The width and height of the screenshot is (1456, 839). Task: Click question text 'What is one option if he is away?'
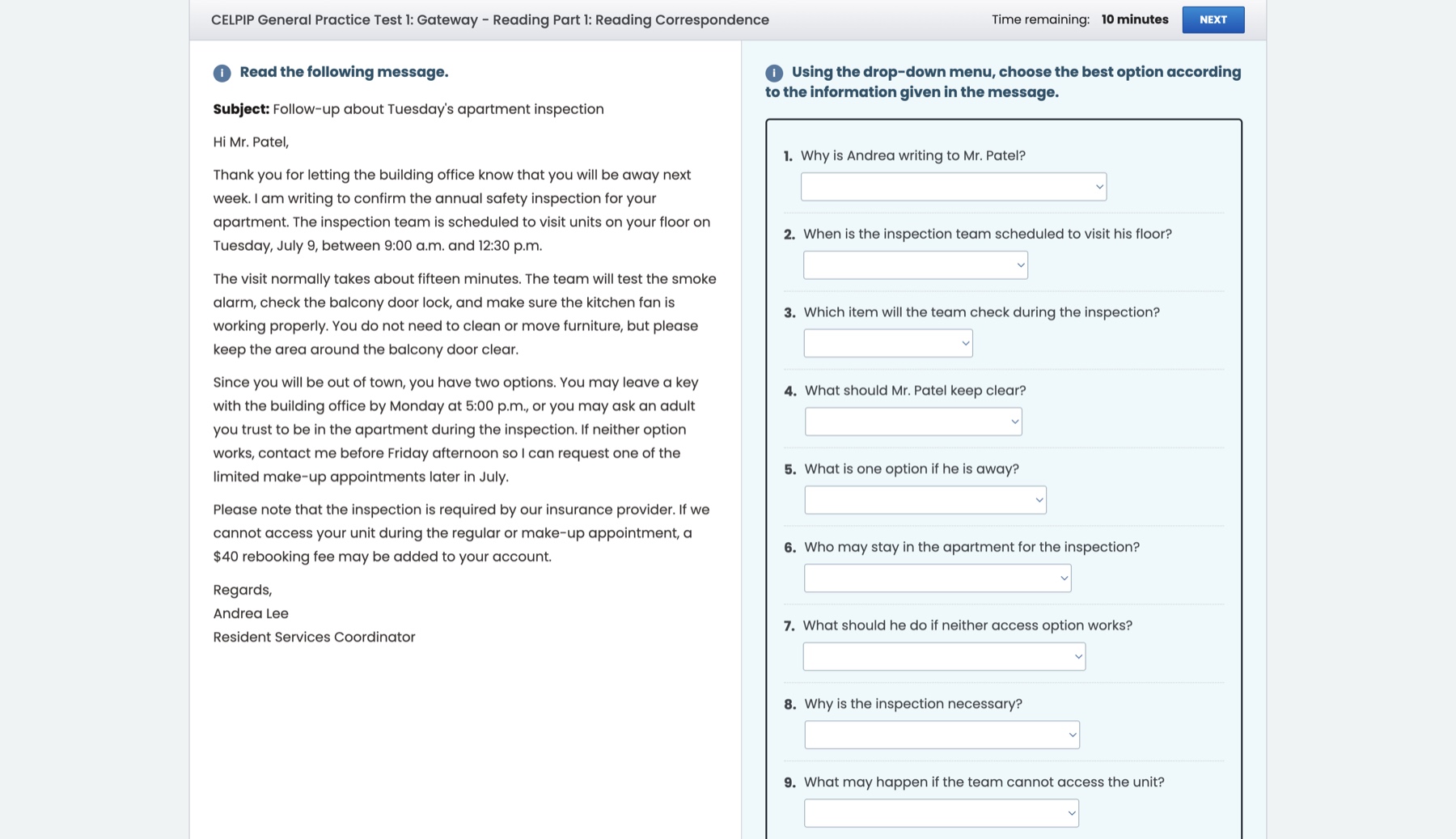pos(912,469)
